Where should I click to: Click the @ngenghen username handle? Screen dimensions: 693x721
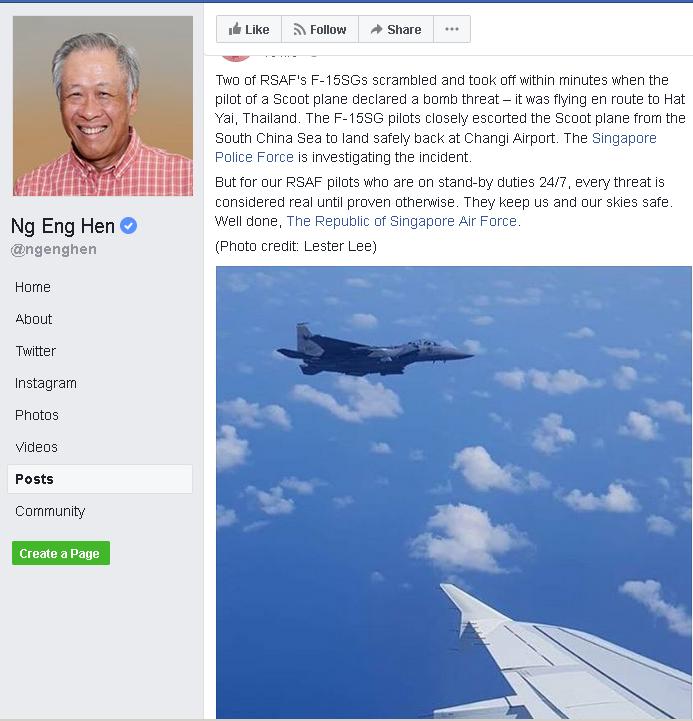pyautogui.click(x=54, y=249)
